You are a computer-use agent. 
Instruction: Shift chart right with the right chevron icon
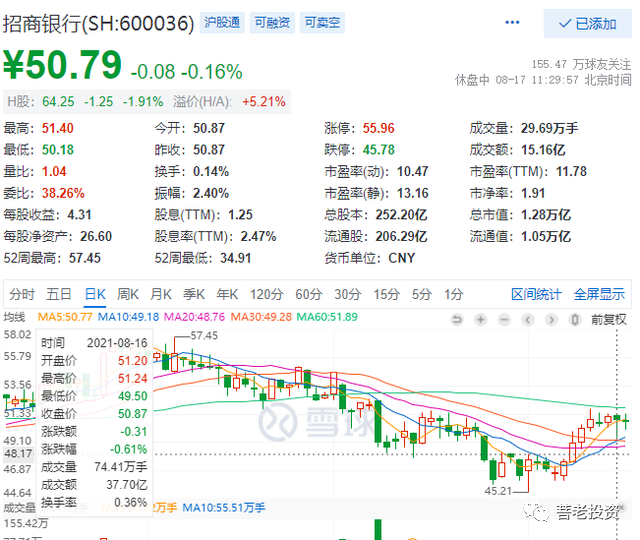point(551,319)
